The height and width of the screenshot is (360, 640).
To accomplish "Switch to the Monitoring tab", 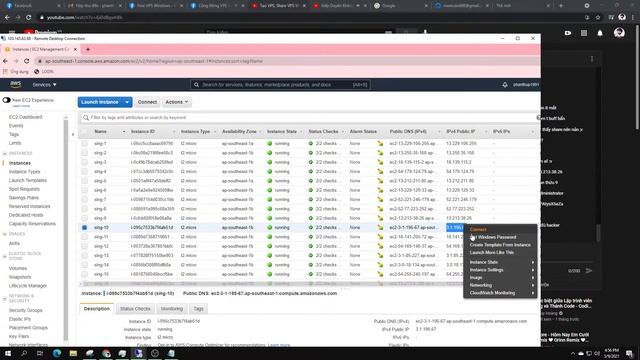I will pyautogui.click(x=171, y=309).
